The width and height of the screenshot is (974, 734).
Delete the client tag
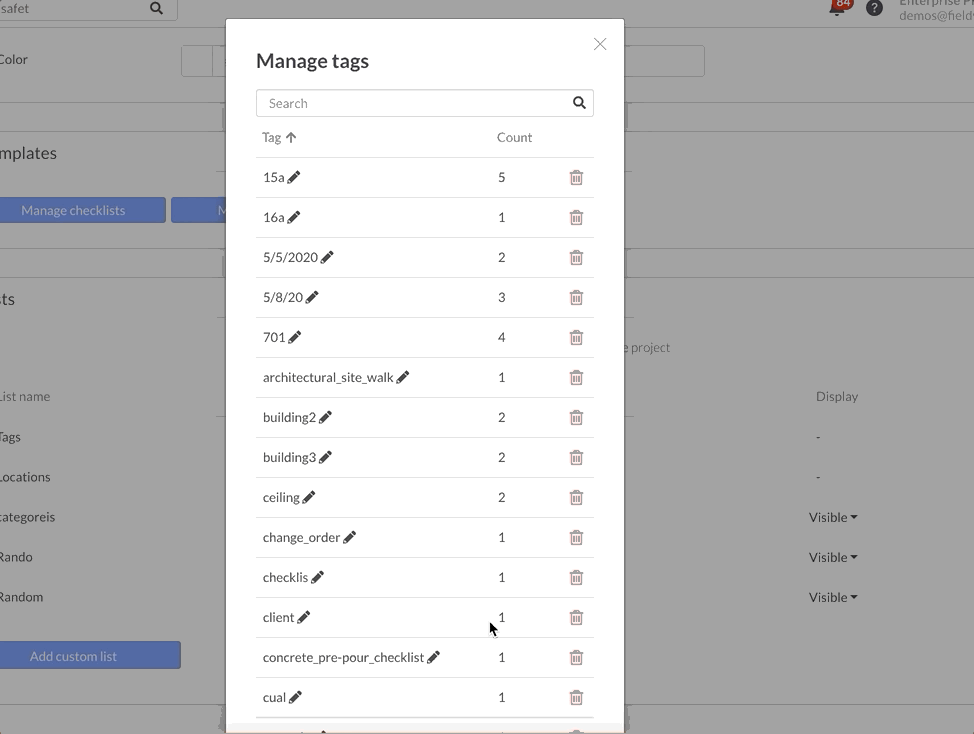tap(576, 617)
